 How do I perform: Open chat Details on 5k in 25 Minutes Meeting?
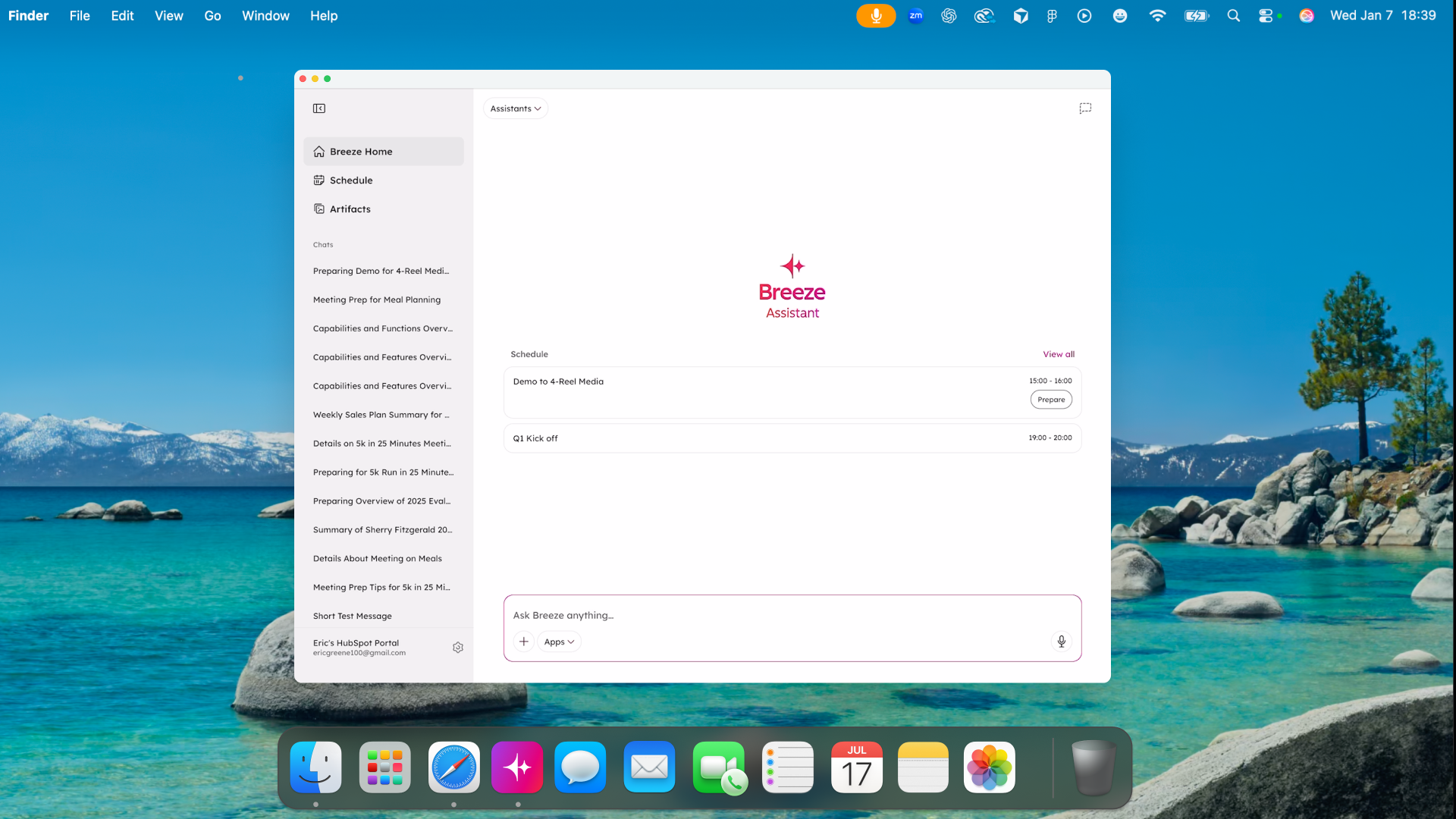click(384, 444)
